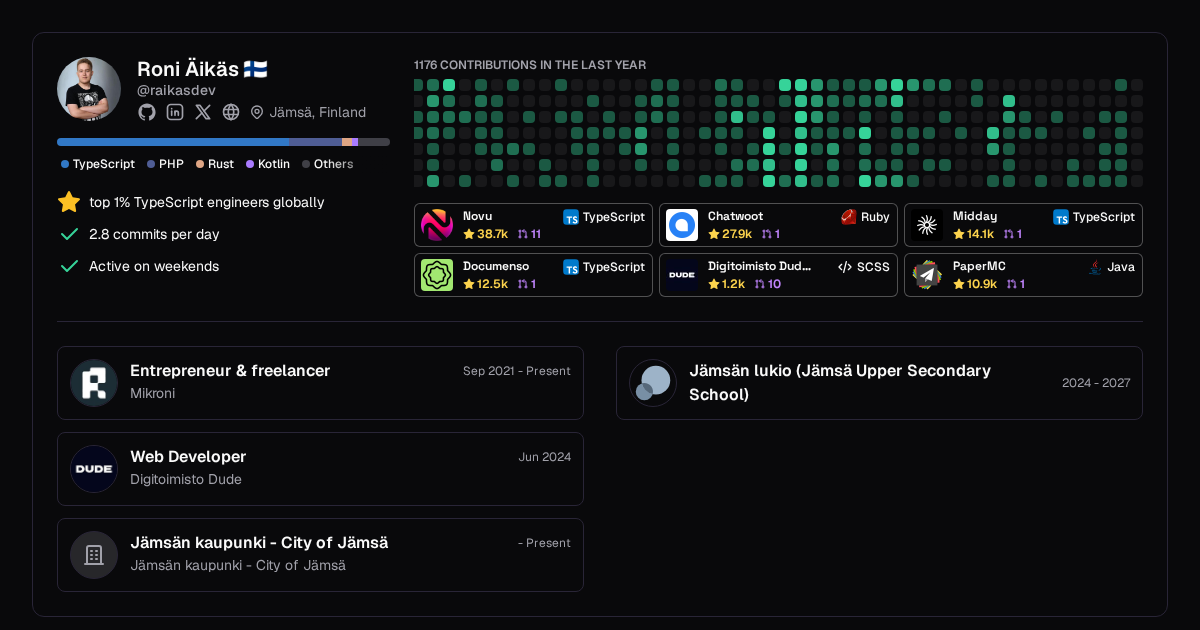The height and width of the screenshot is (630, 1200).
Task: Open the @raikasdev username link
Action: point(176,91)
